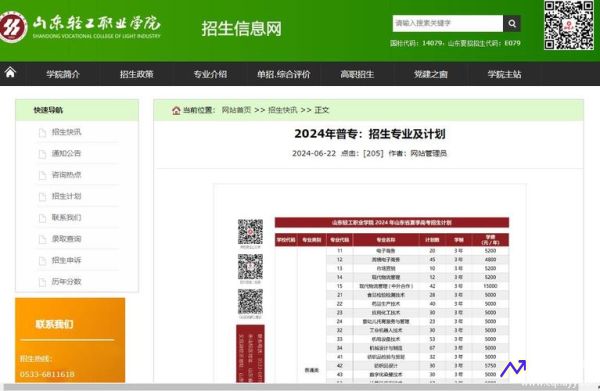Click the article title 2024年普专：招生专业及计划
This screenshot has height=391, width=600.
[x=370, y=134]
